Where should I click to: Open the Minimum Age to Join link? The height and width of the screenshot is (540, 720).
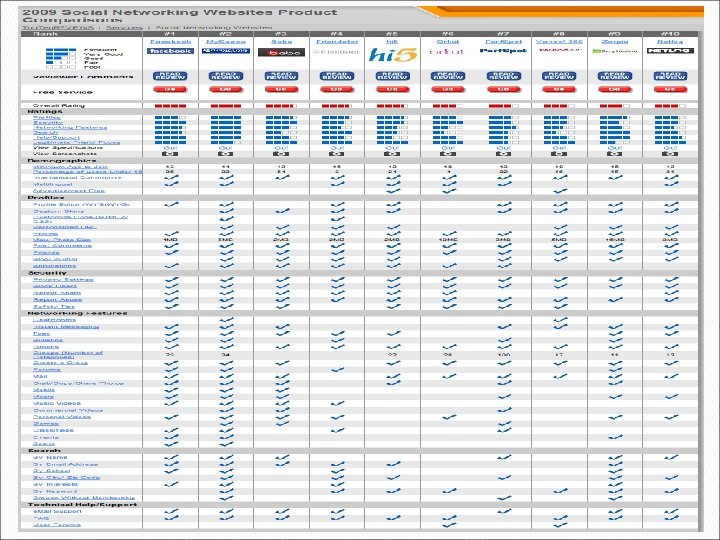pos(70,167)
